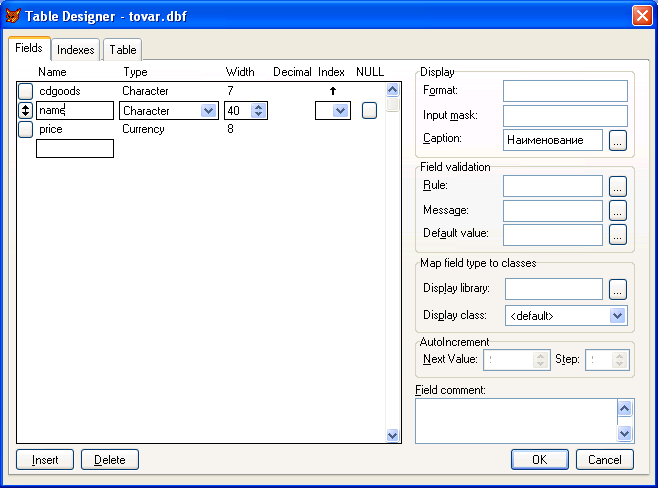This screenshot has height=488, width=658.
Task: Click the name field name input box
Action: tap(75, 110)
